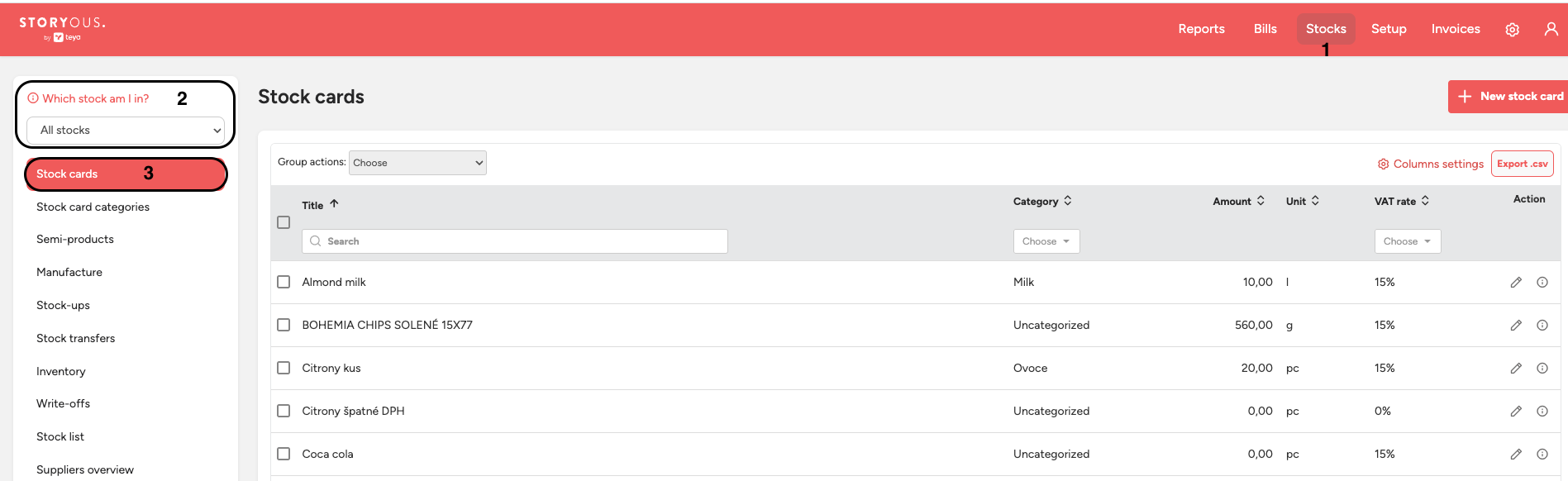Viewport: 1568px width, 481px height.
Task: Sort the table by Category arrows
Action: pos(1068,201)
